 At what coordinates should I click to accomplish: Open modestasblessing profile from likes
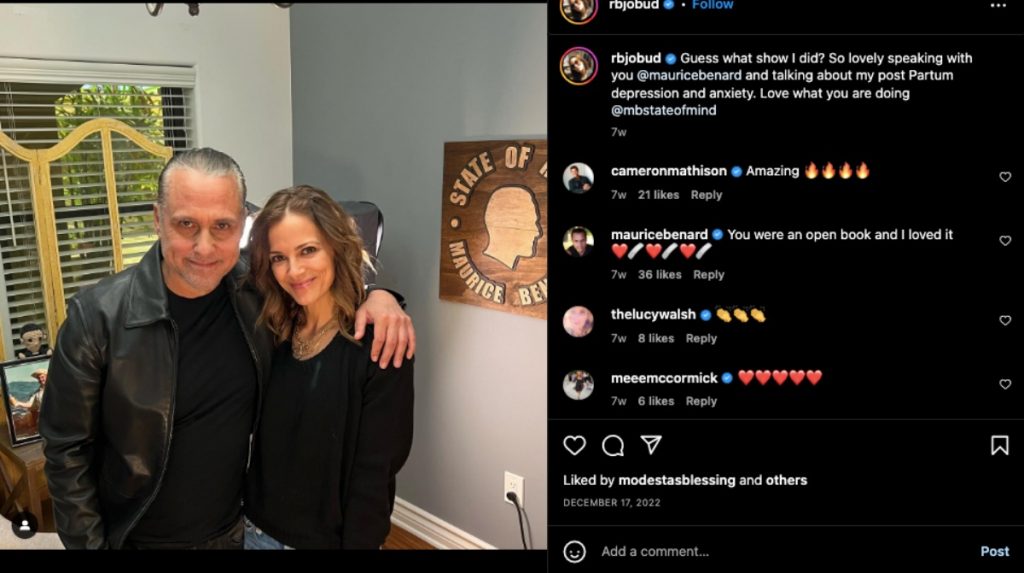(677, 480)
